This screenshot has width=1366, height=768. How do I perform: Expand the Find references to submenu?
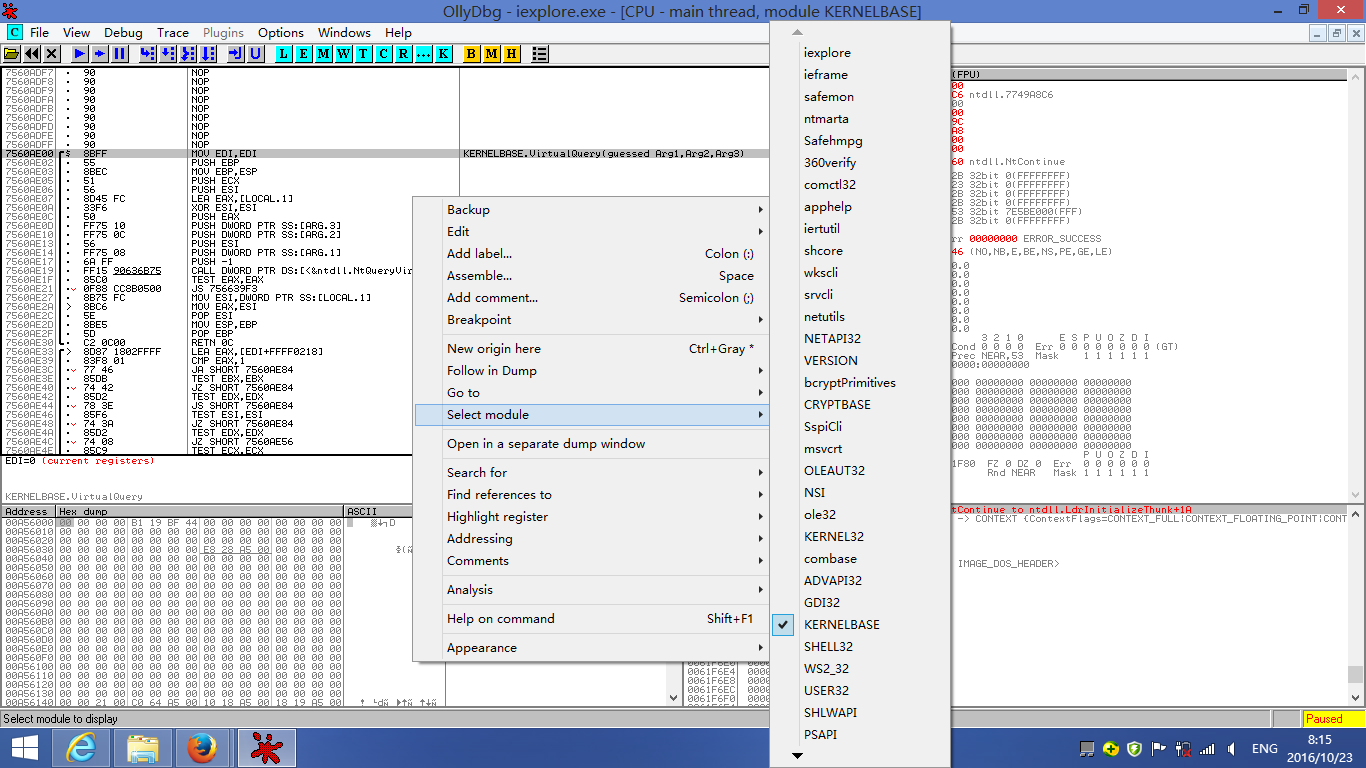click(592, 495)
